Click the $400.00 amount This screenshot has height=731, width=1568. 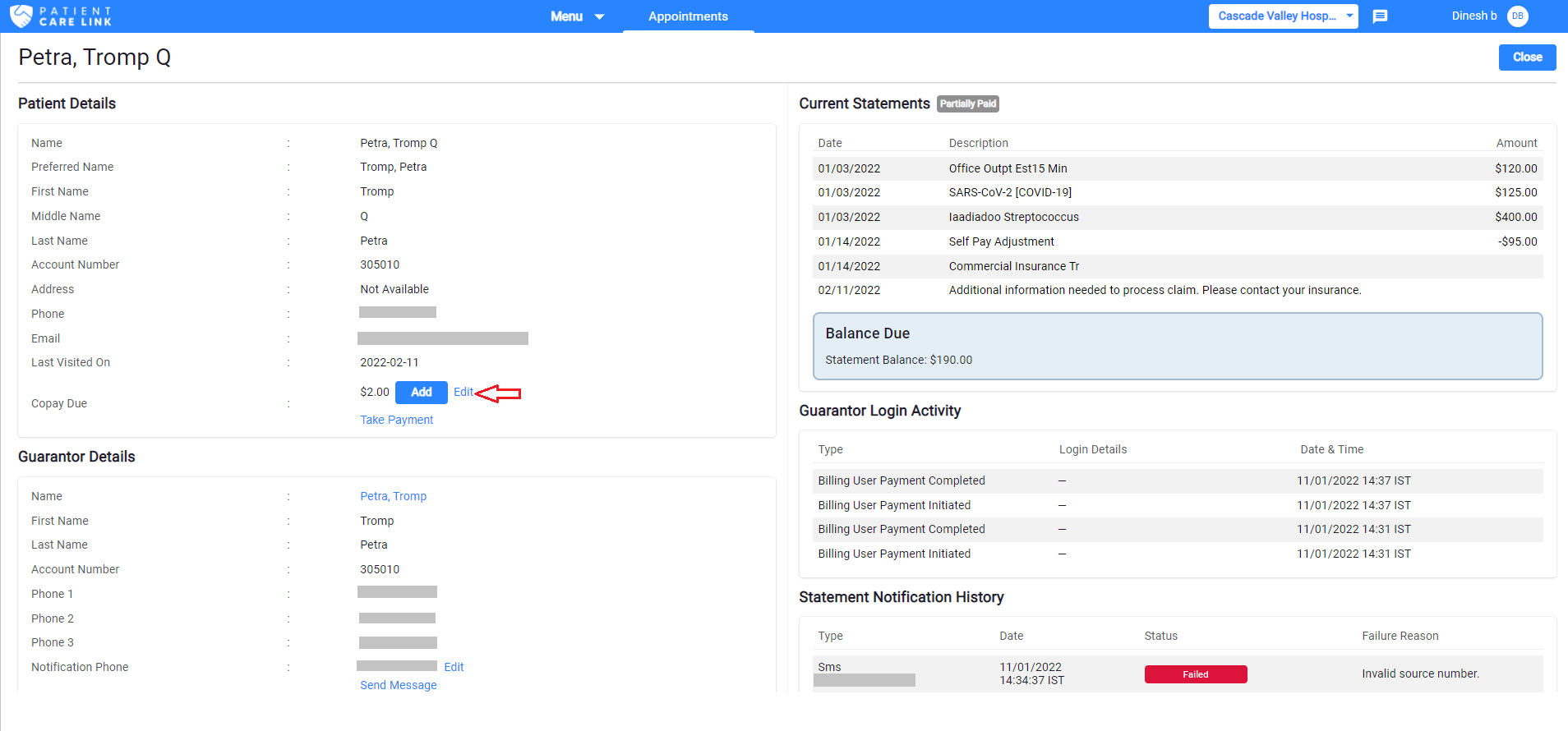click(x=1515, y=217)
